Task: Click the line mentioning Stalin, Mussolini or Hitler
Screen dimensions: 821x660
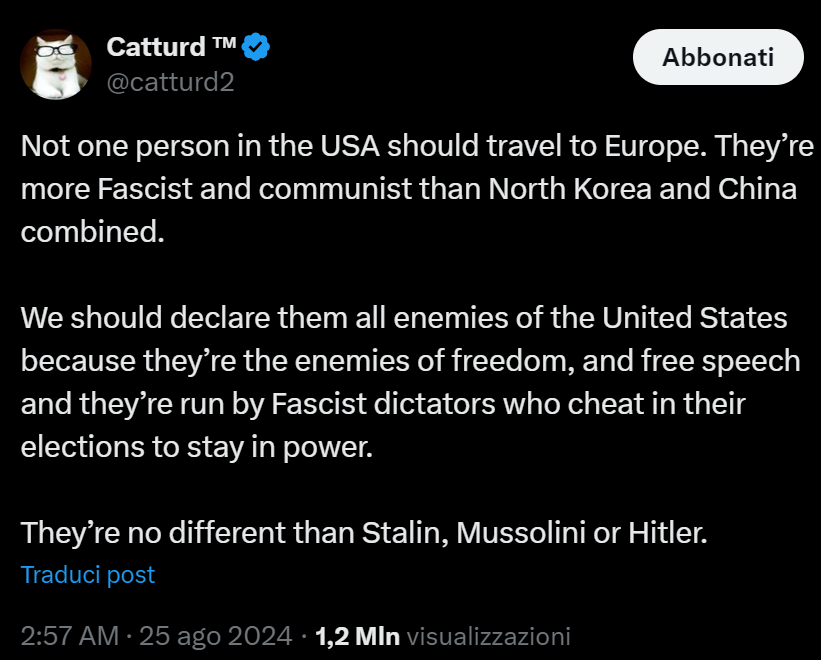Action: click(x=364, y=533)
